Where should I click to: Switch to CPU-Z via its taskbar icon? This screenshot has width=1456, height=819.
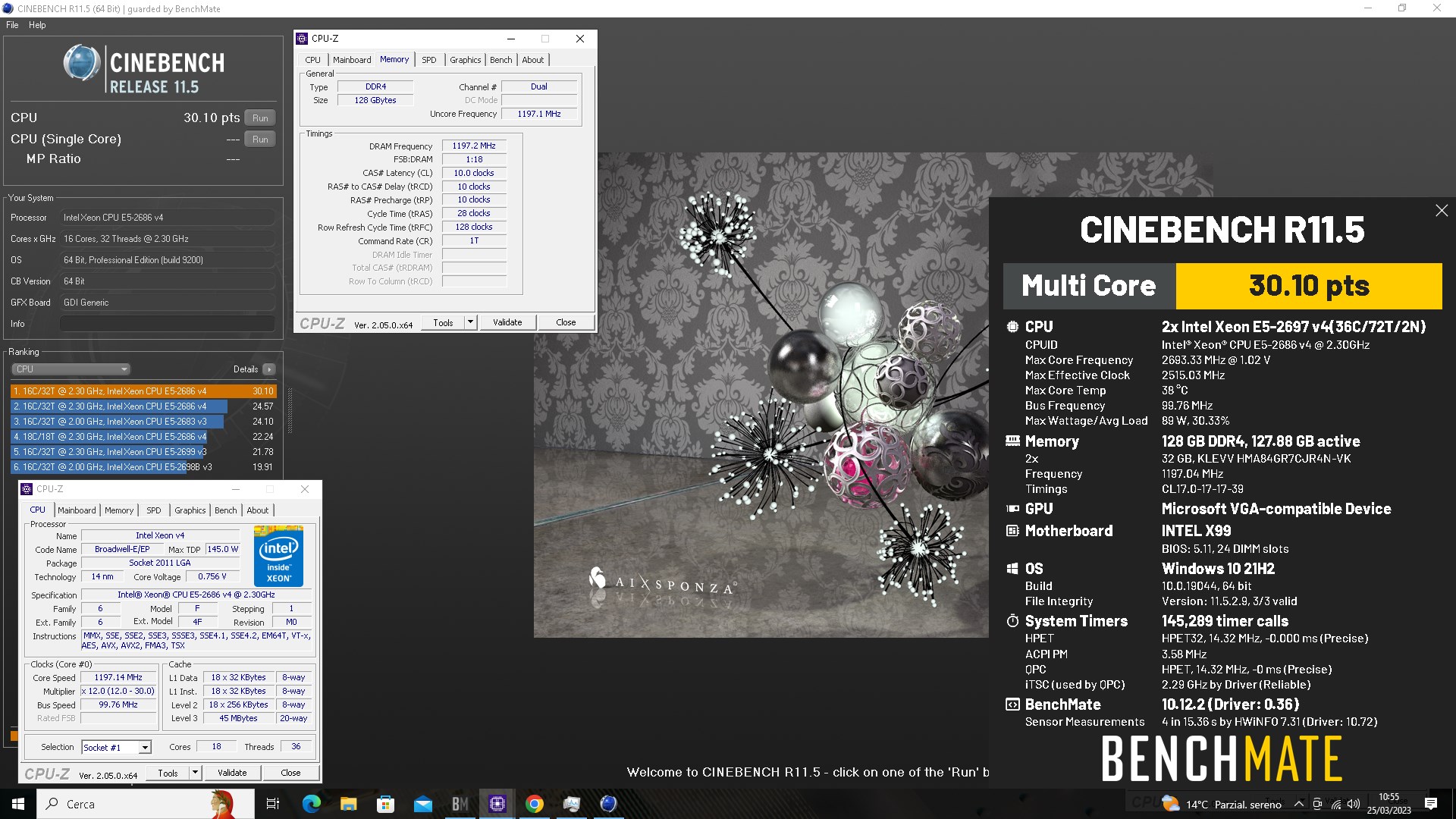click(x=497, y=804)
